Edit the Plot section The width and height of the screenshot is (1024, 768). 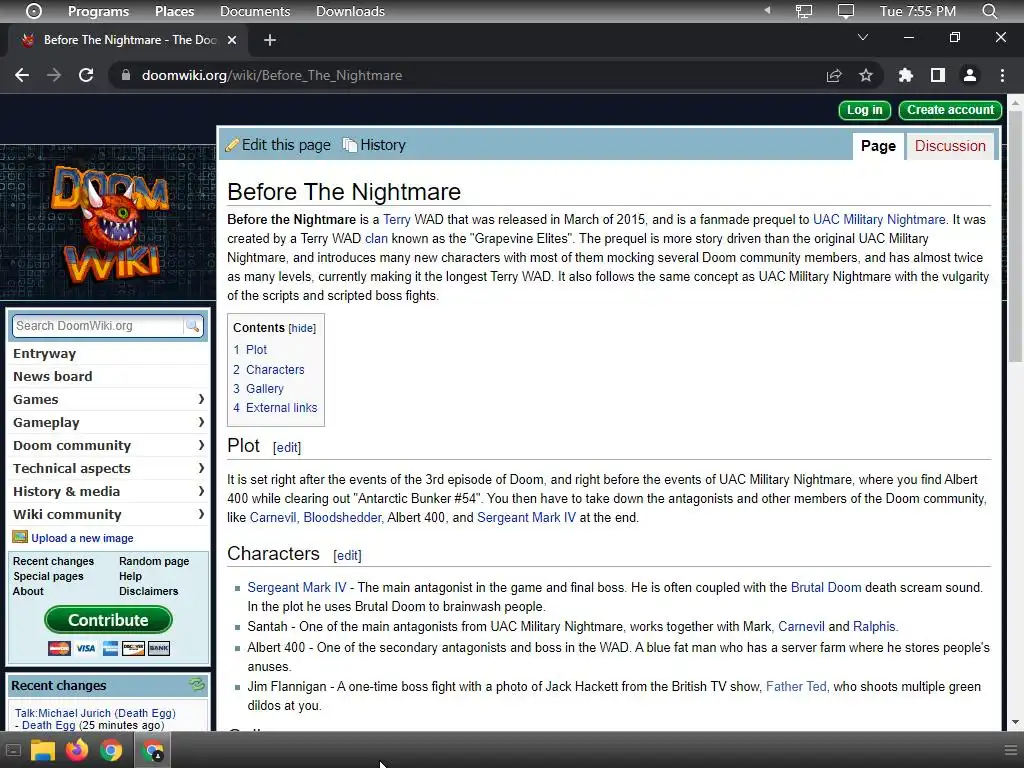pyautogui.click(x=287, y=447)
